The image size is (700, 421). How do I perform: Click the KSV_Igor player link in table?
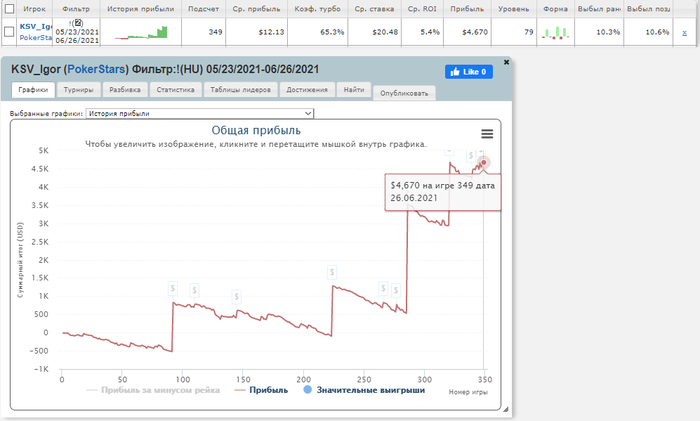pyautogui.click(x=36, y=26)
